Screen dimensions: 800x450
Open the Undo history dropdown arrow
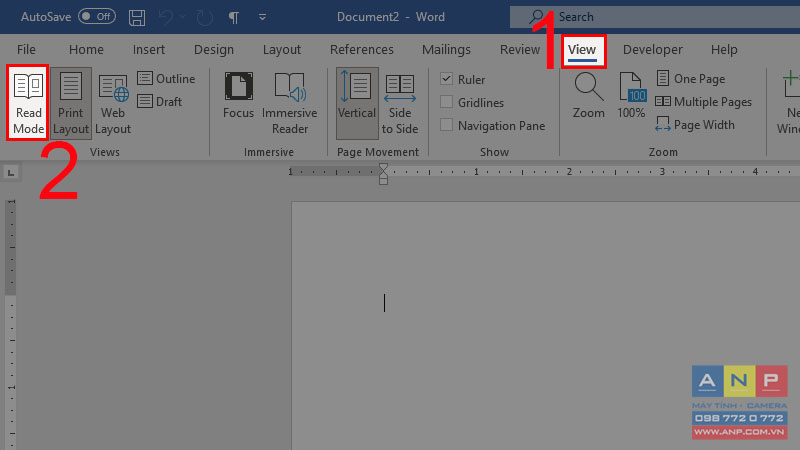coord(182,17)
